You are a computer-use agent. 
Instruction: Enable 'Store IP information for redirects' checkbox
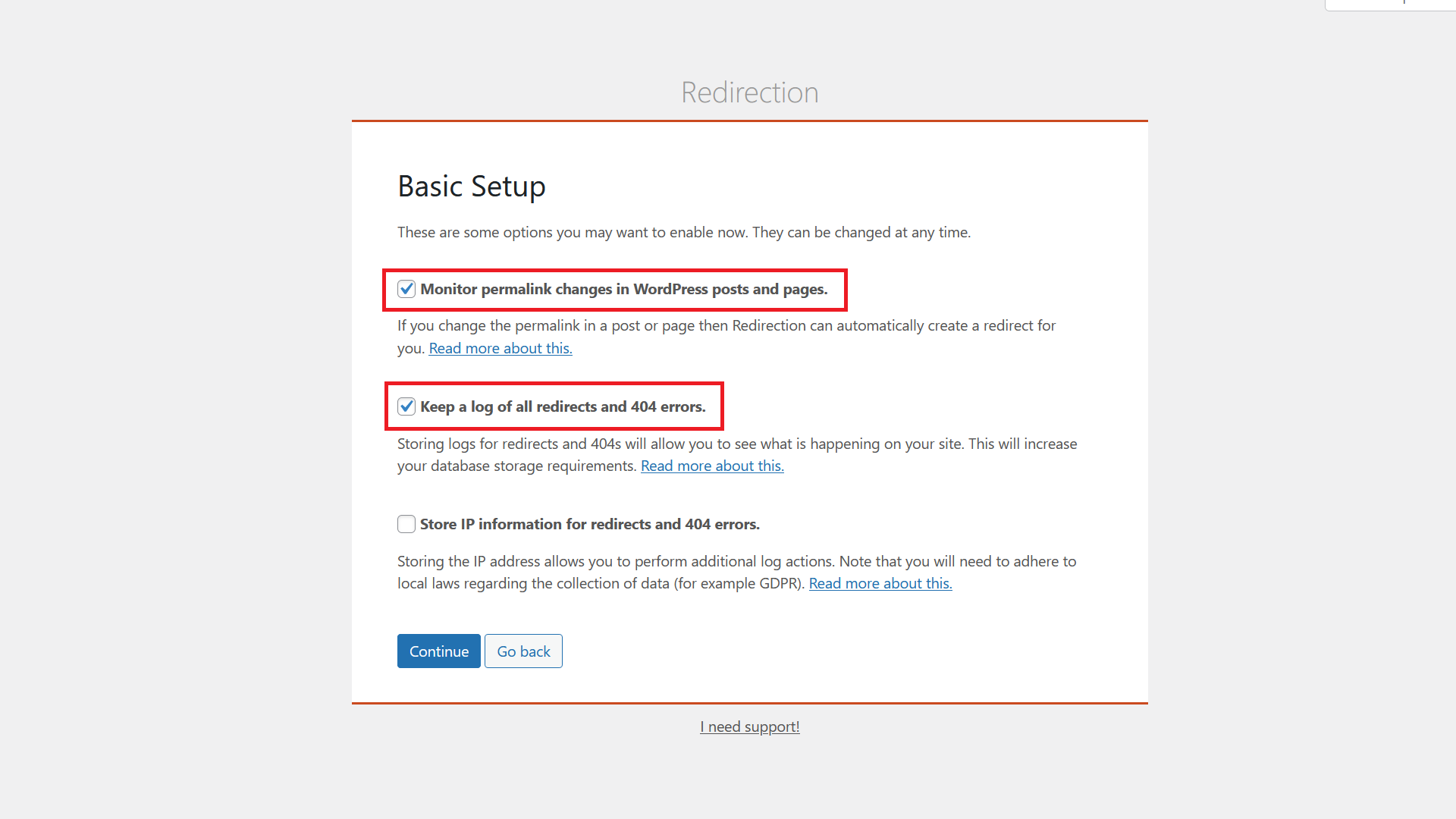(405, 523)
